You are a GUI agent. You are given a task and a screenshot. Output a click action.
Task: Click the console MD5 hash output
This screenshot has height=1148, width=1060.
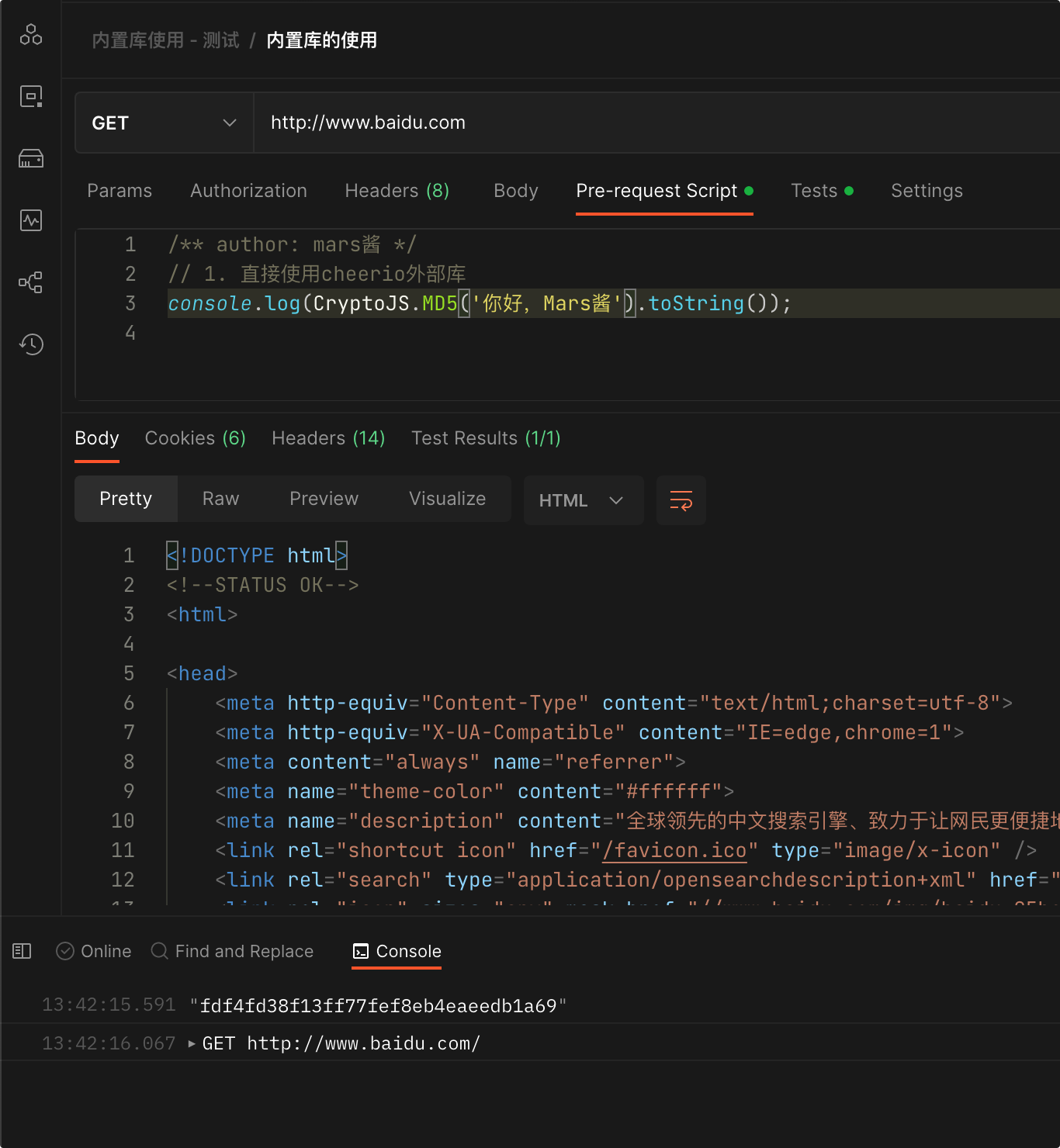pos(379,1006)
